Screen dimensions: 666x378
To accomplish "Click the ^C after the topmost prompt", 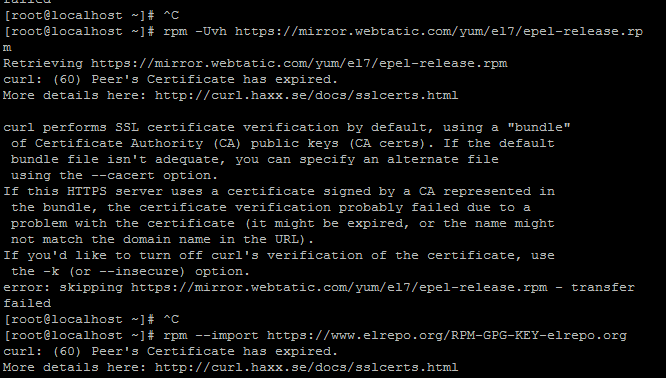I will [x=171, y=16].
